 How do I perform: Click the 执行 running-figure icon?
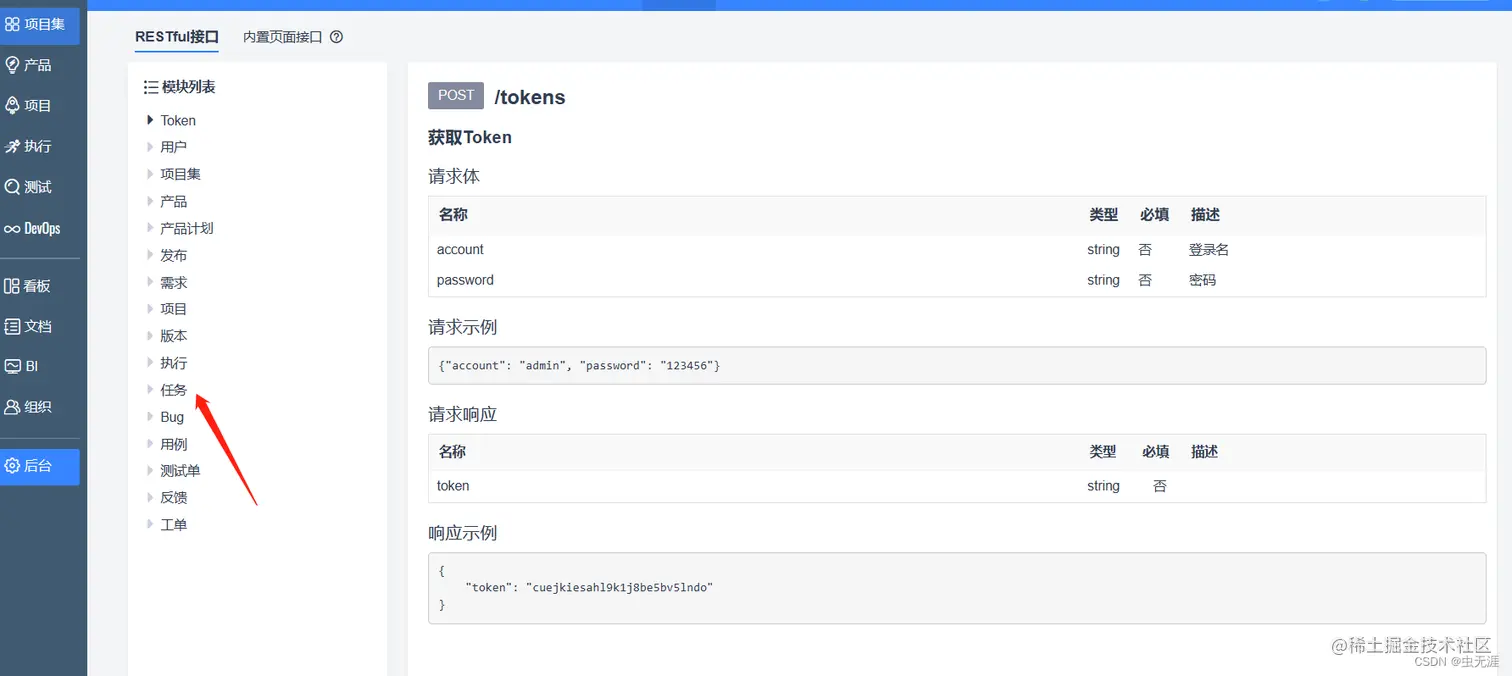[12, 146]
